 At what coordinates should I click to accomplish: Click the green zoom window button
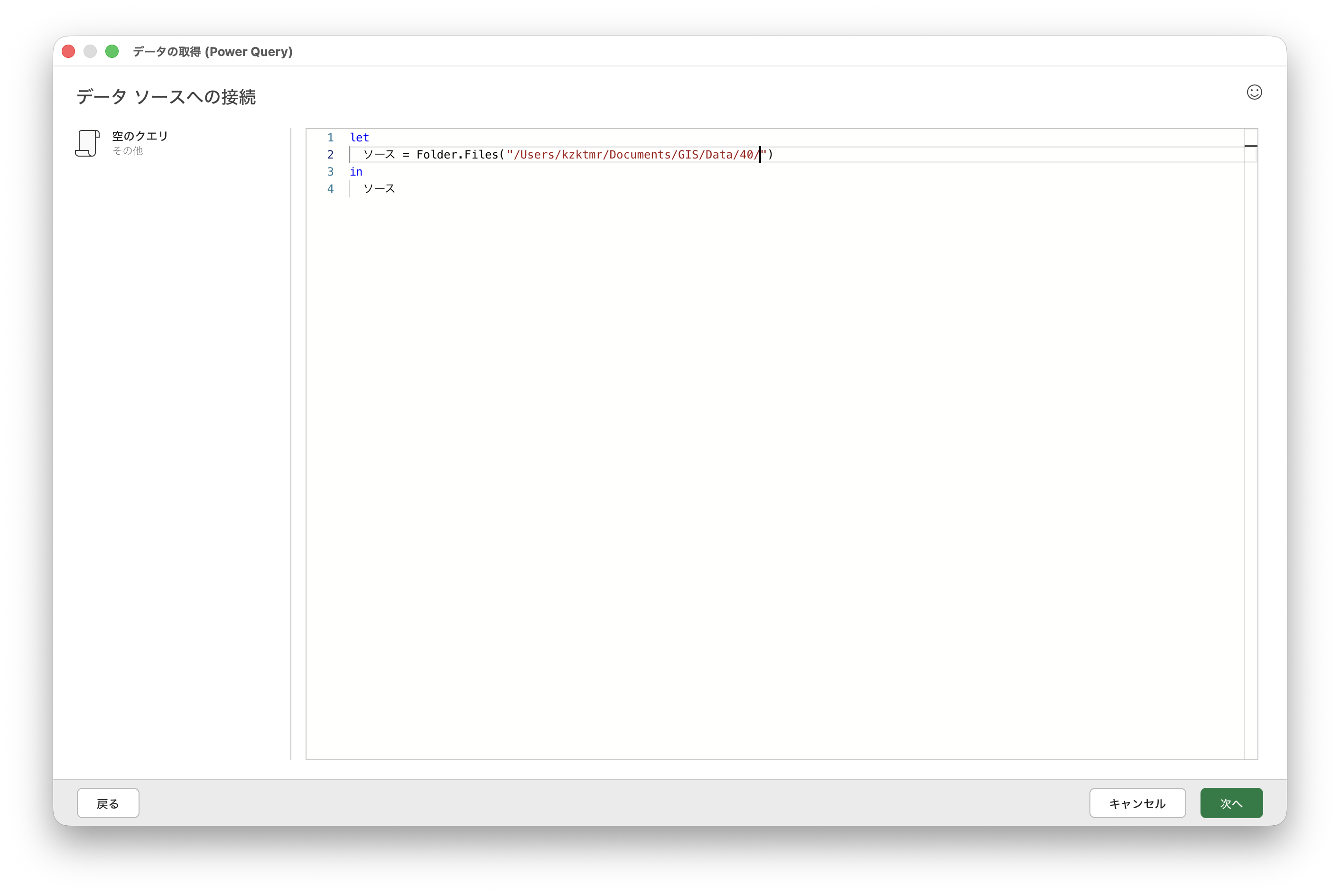[112, 51]
